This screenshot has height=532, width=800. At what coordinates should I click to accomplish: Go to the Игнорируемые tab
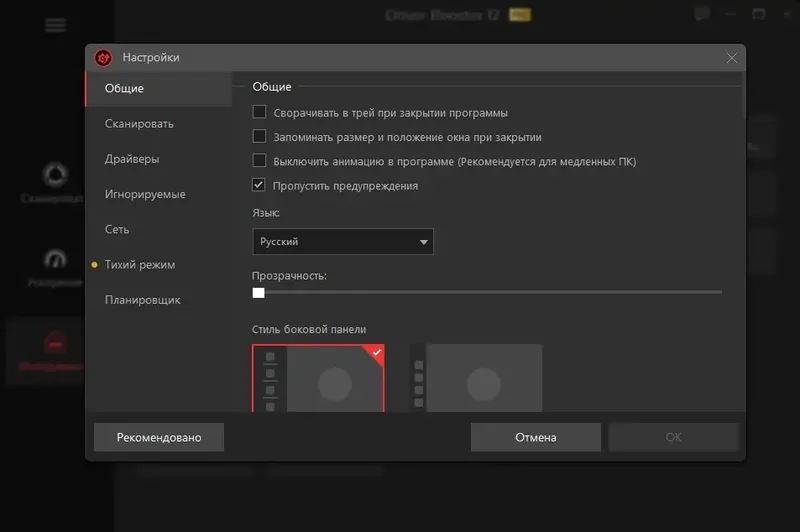(x=159, y=194)
